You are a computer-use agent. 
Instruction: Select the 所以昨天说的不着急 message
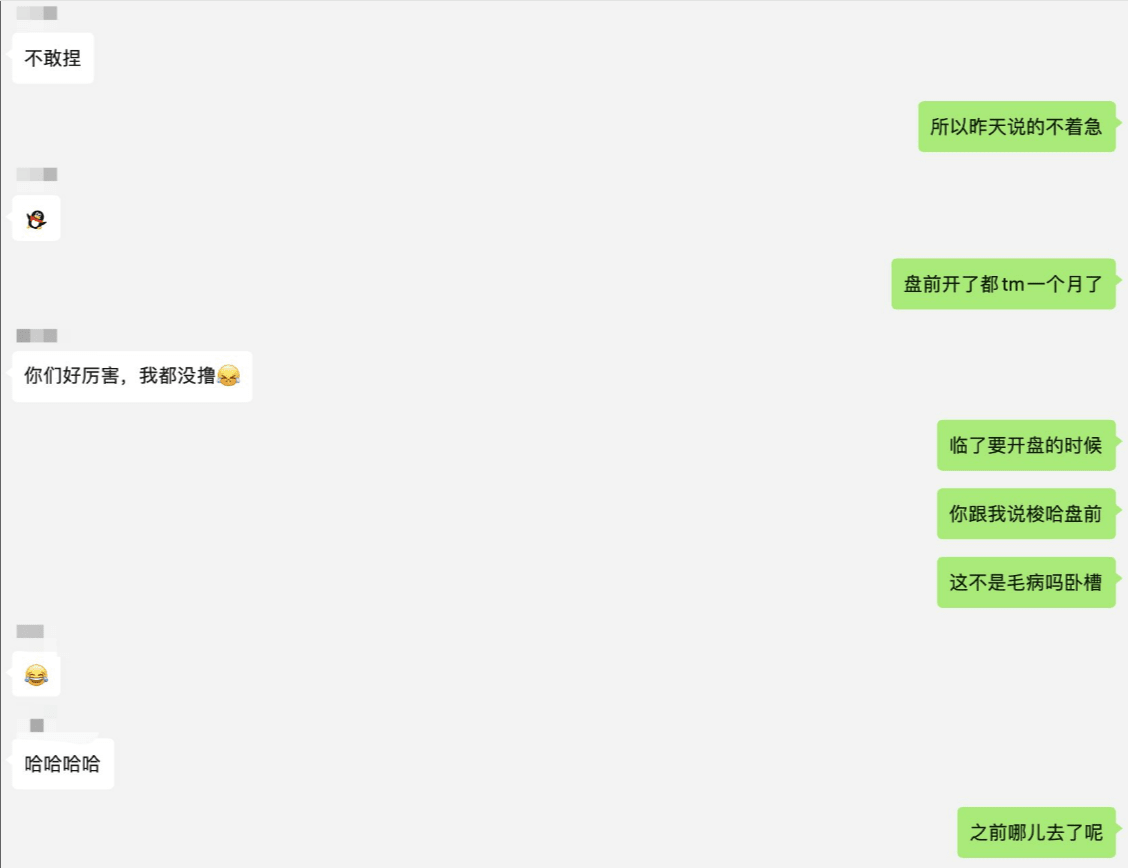pyautogui.click(x=1016, y=127)
